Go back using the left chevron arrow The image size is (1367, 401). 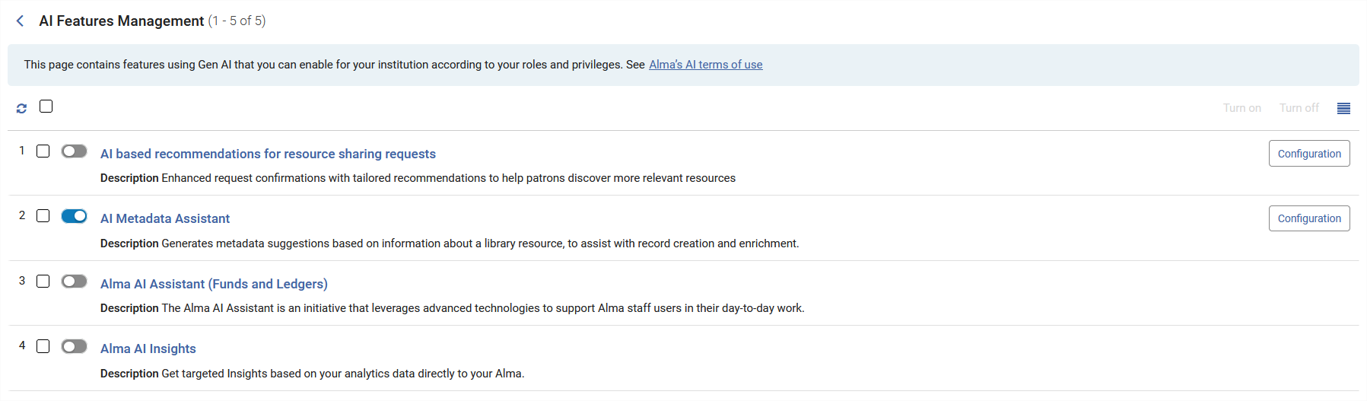pos(20,21)
